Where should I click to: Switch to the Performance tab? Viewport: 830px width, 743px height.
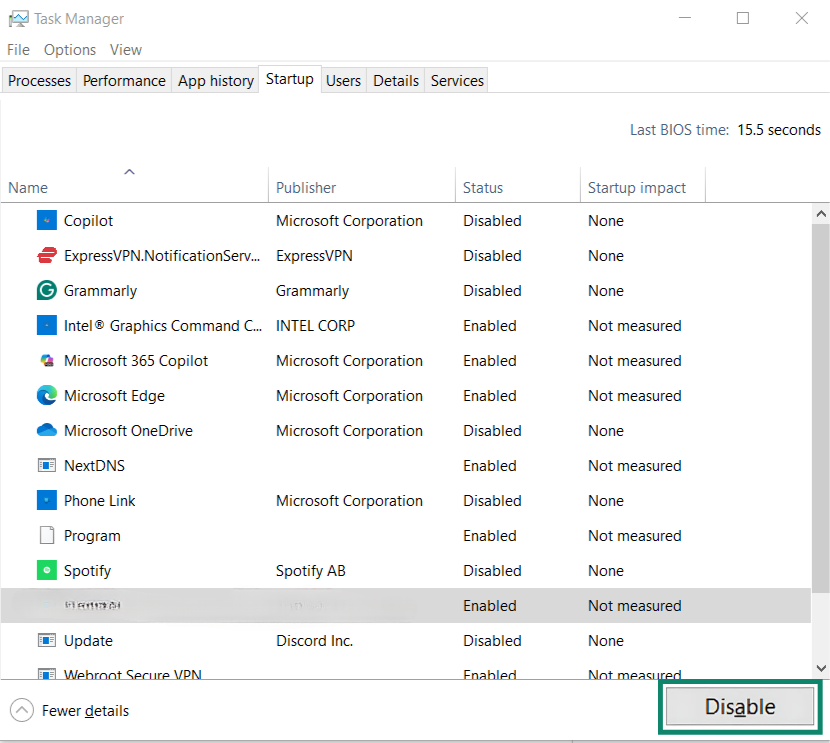[x=124, y=80]
